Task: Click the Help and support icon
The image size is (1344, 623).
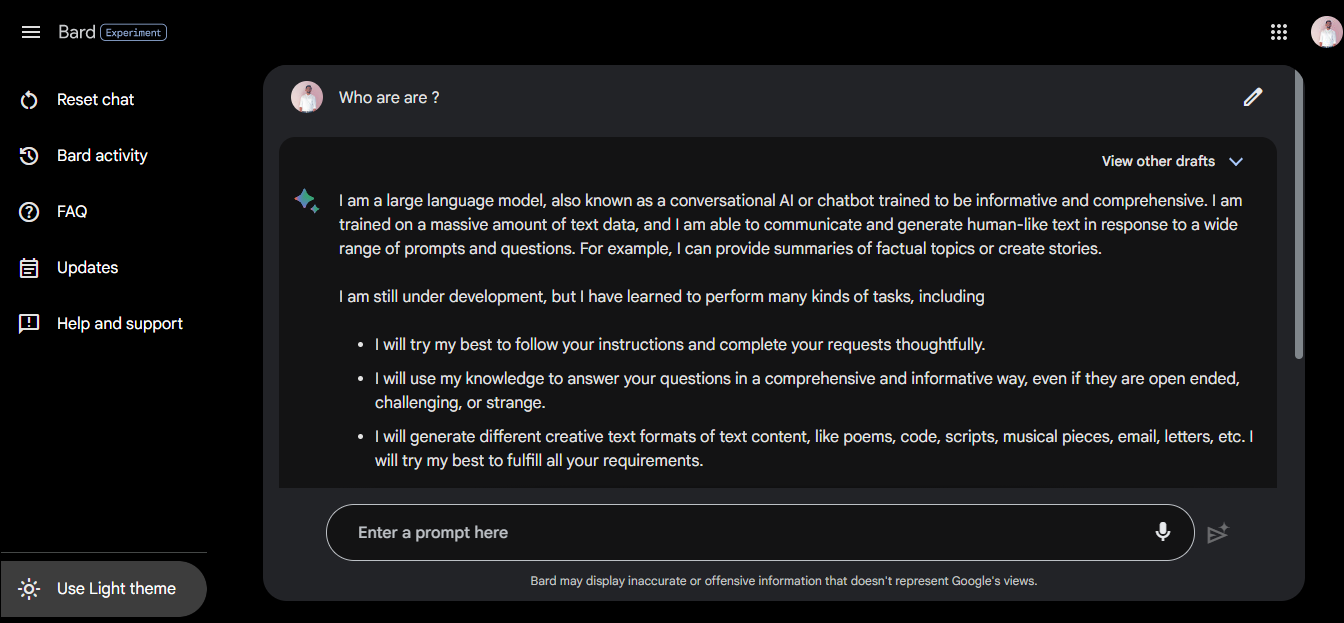Action: 29,324
